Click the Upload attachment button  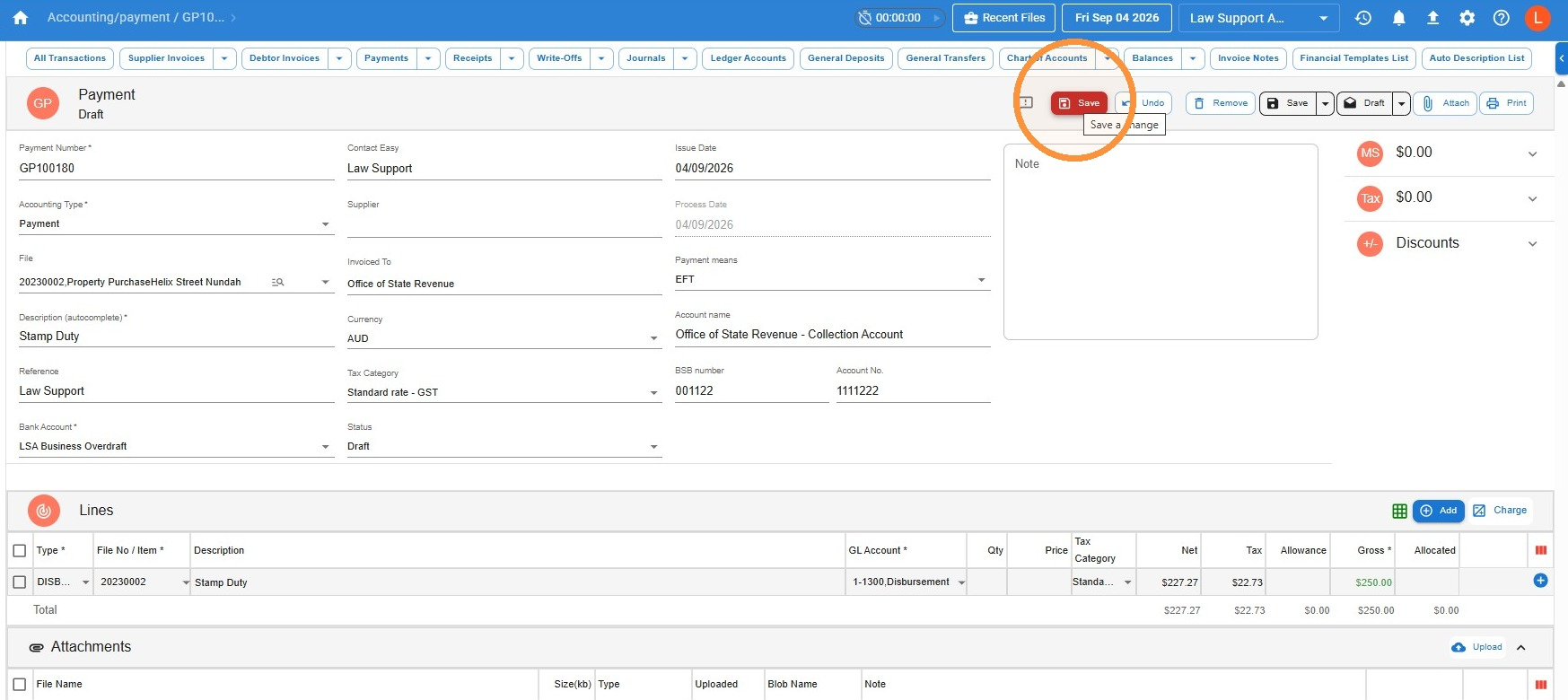coord(1476,647)
